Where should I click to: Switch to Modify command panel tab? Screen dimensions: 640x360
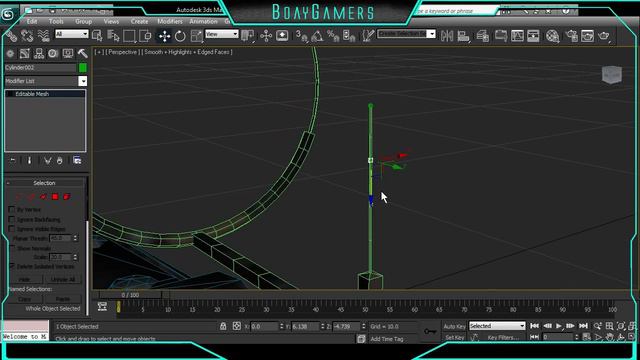(x=24, y=53)
